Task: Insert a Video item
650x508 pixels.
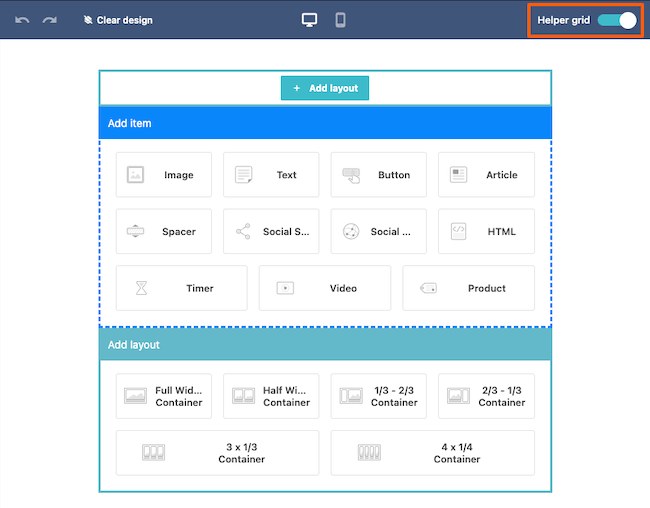Action: [x=325, y=288]
